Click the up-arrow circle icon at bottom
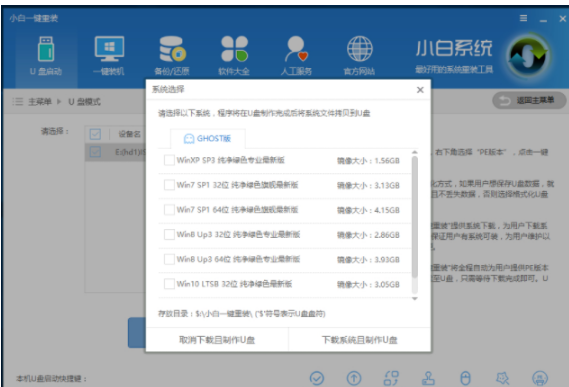 [x=354, y=378]
